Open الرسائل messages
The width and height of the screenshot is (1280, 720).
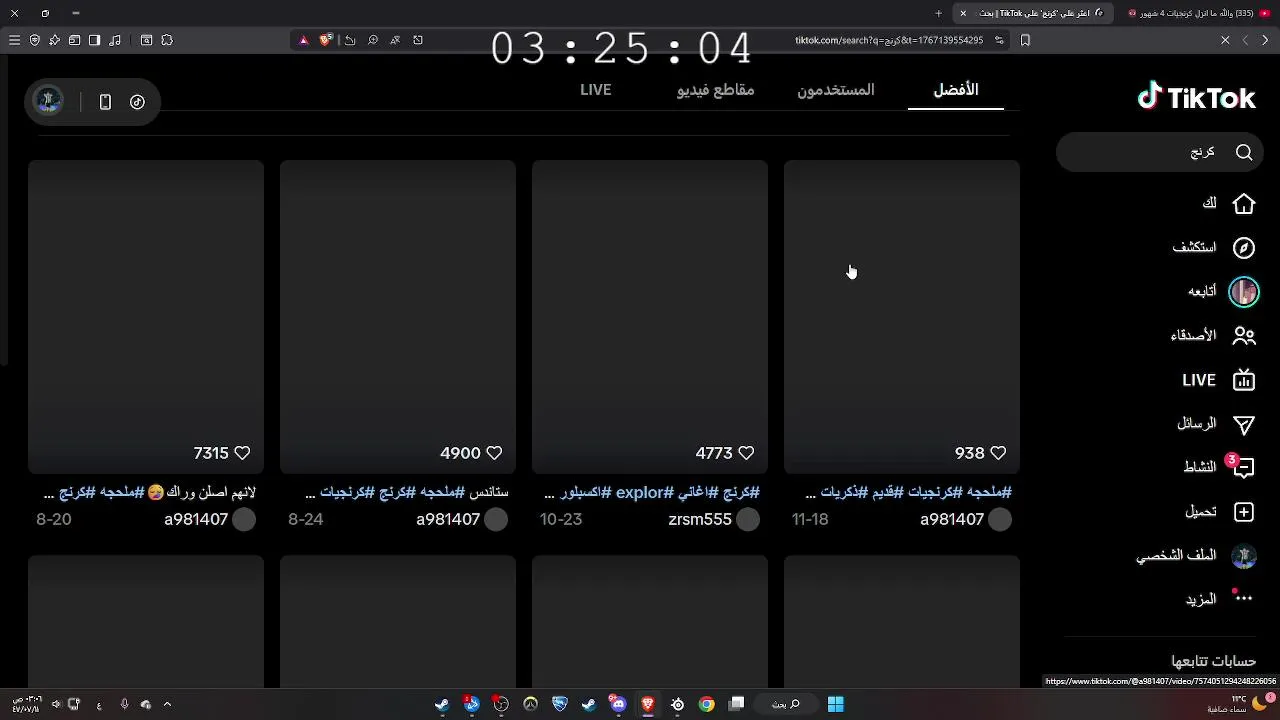[1215, 424]
